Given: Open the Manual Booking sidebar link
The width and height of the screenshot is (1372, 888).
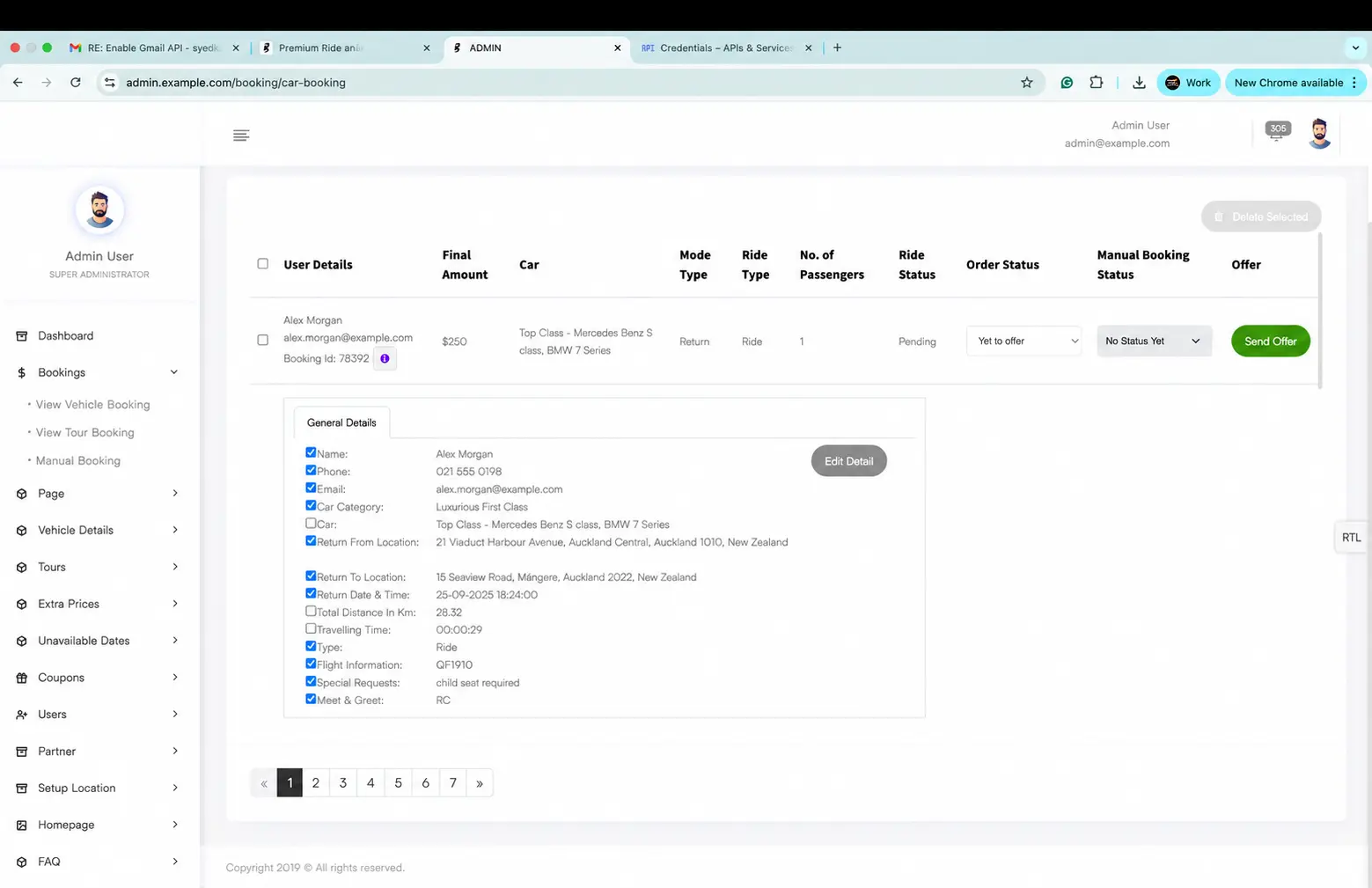Looking at the screenshot, I should [x=78, y=461].
